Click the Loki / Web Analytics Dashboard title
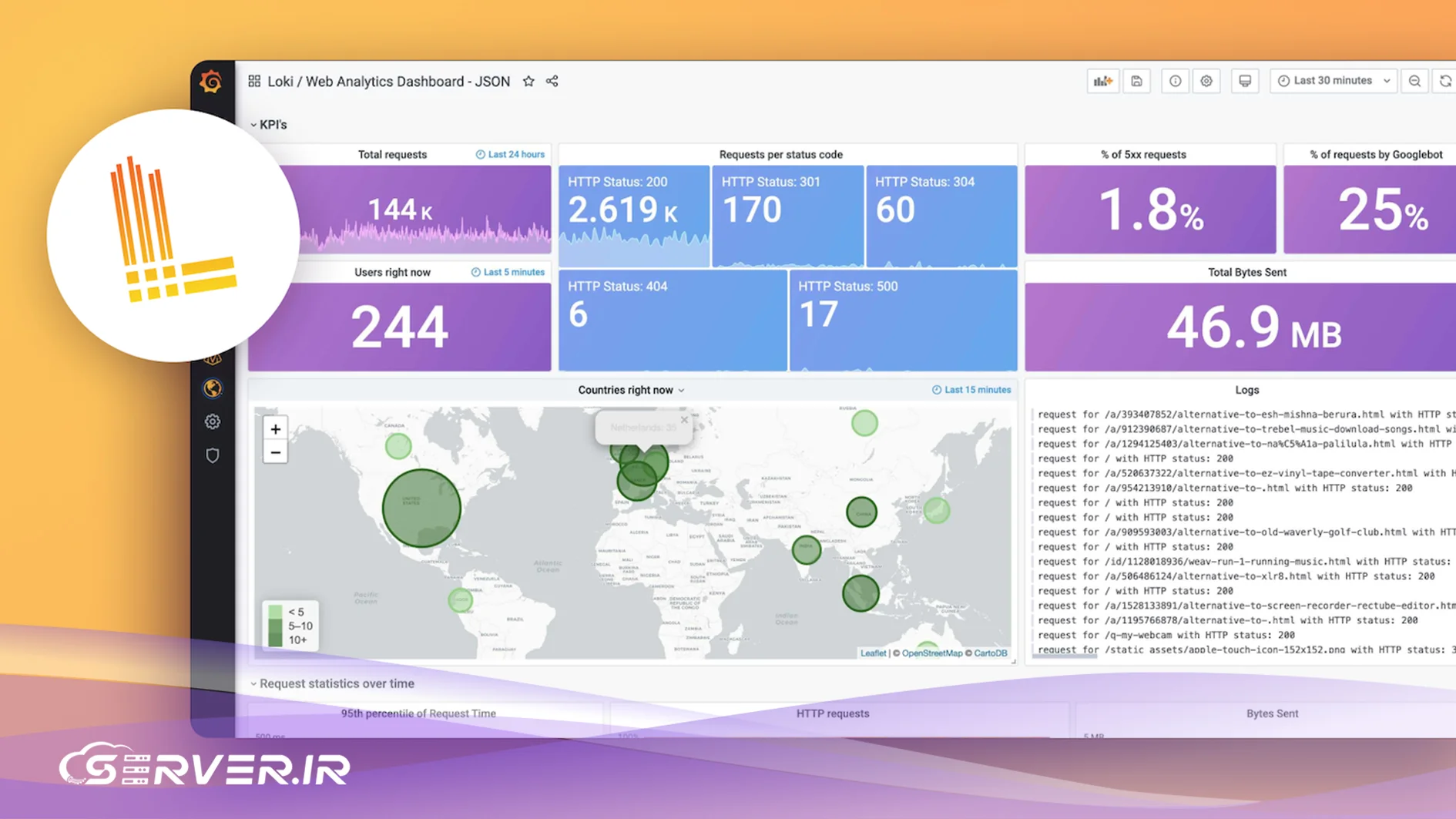The height and width of the screenshot is (819, 1456). tap(388, 82)
